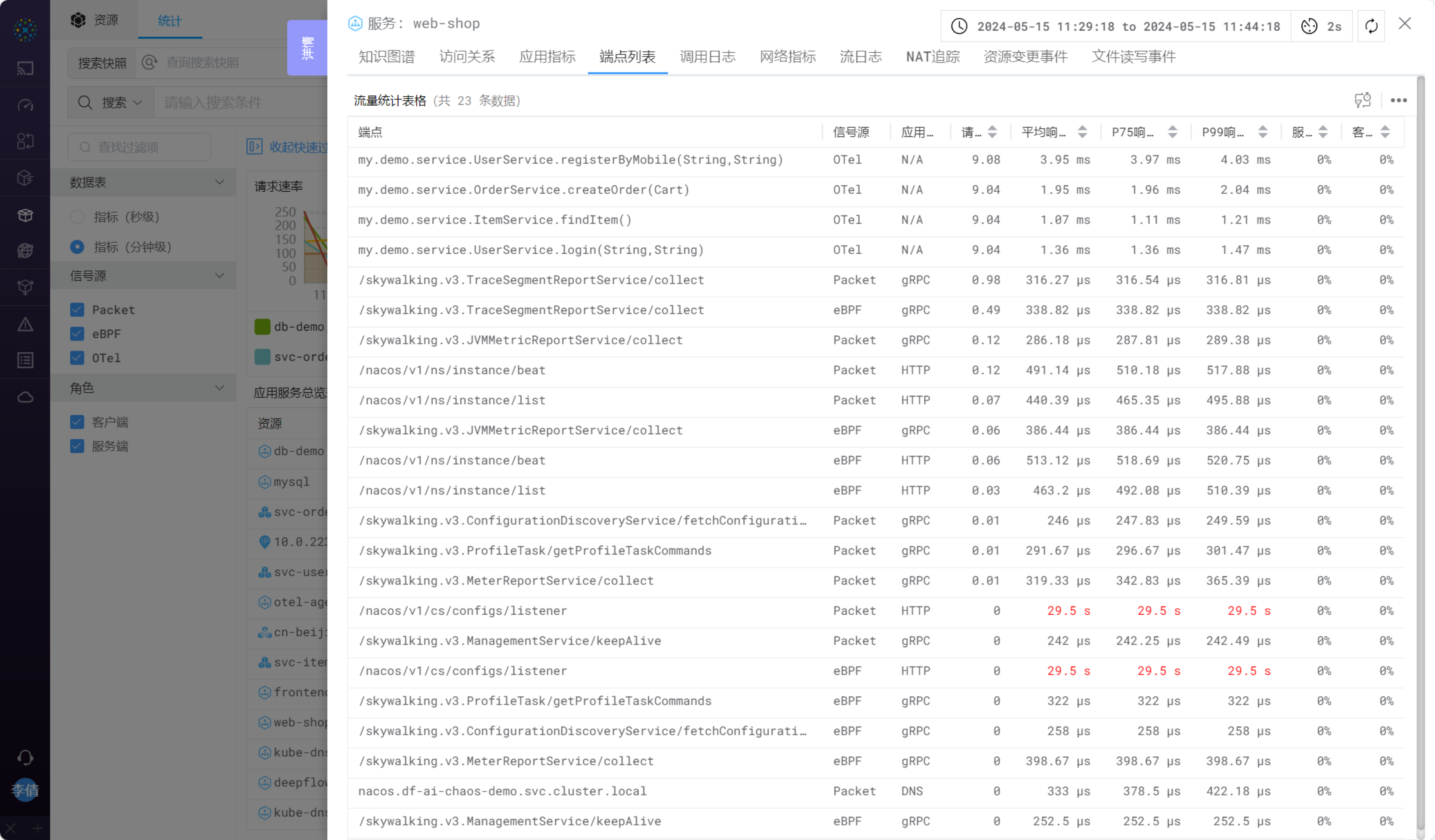1435x840 pixels.
Task: Open the three-dots more options menu
Action: (x=1398, y=101)
